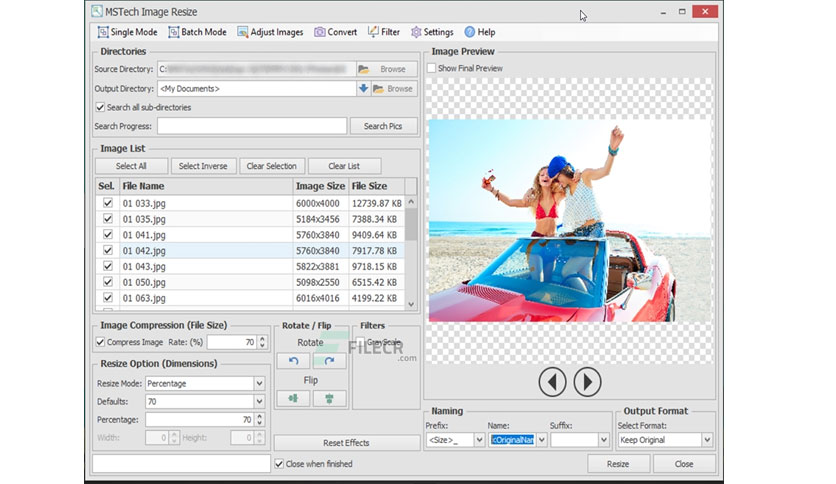Open the Select Format dropdown
836x484 pixels.
[707, 440]
